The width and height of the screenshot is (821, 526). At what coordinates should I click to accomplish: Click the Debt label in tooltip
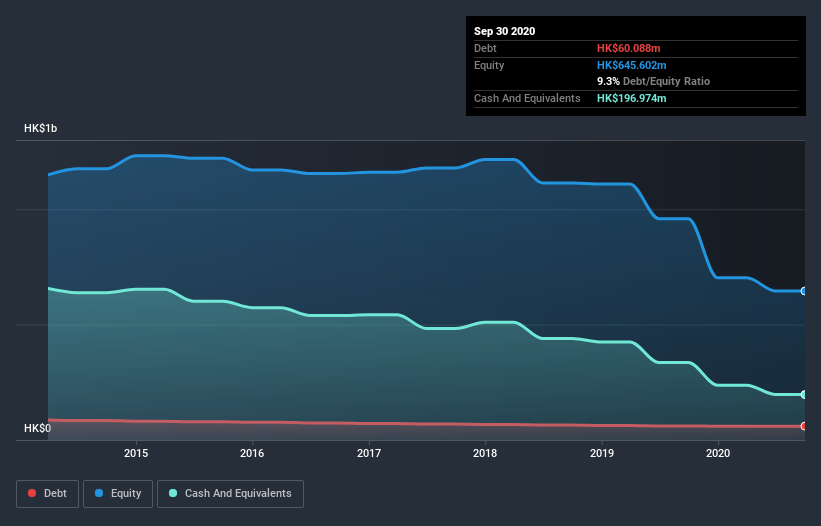click(485, 48)
